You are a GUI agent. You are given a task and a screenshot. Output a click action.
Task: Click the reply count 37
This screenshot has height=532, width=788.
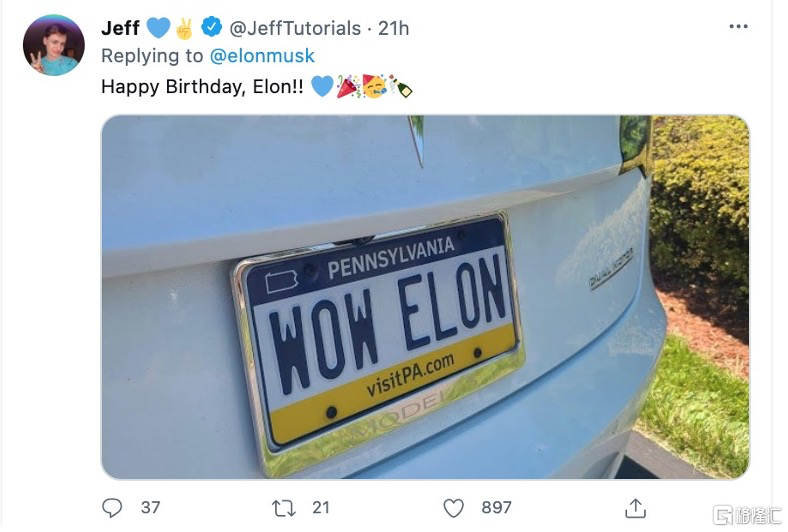(x=150, y=507)
